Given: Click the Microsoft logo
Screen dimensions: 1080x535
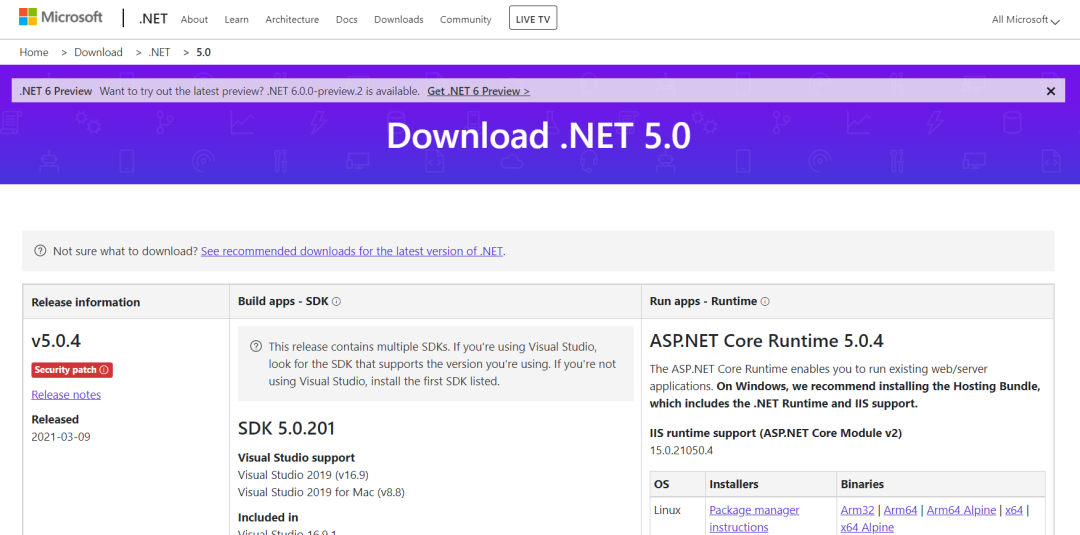Looking at the screenshot, I should tap(60, 18).
